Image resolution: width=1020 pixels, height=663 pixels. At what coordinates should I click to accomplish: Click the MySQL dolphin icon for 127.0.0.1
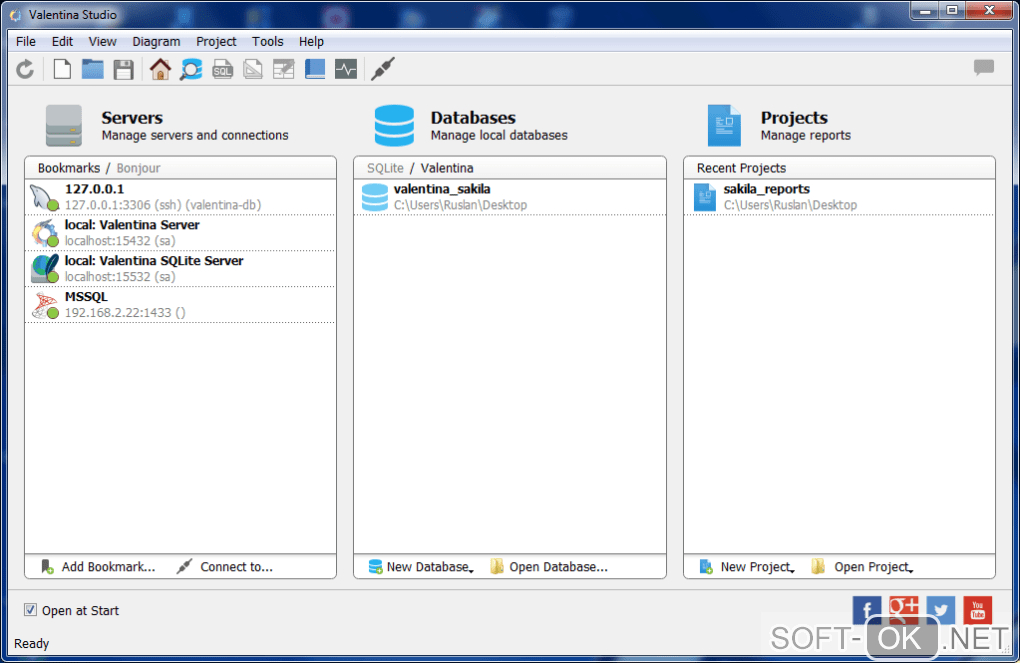pos(44,197)
